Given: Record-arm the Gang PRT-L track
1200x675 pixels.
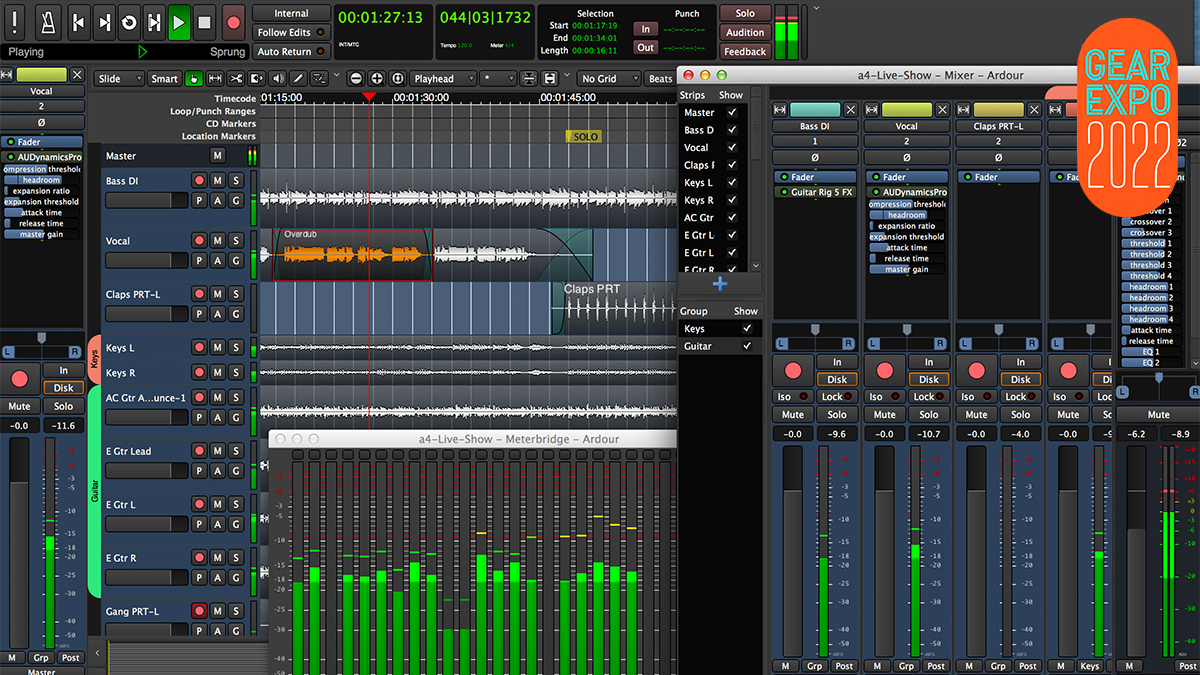Looking at the screenshot, I should click(x=199, y=611).
